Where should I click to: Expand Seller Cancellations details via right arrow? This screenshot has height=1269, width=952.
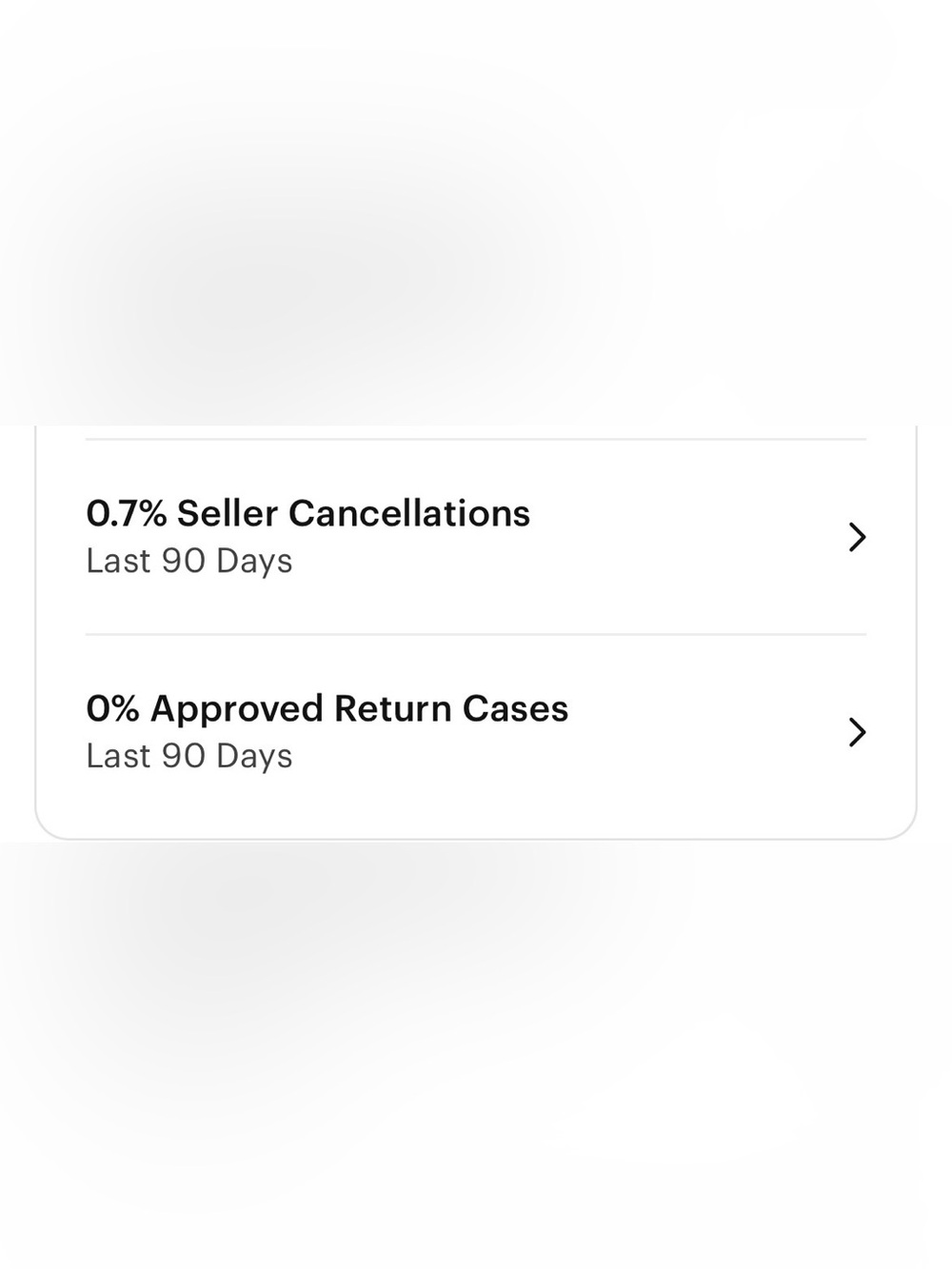coord(857,537)
